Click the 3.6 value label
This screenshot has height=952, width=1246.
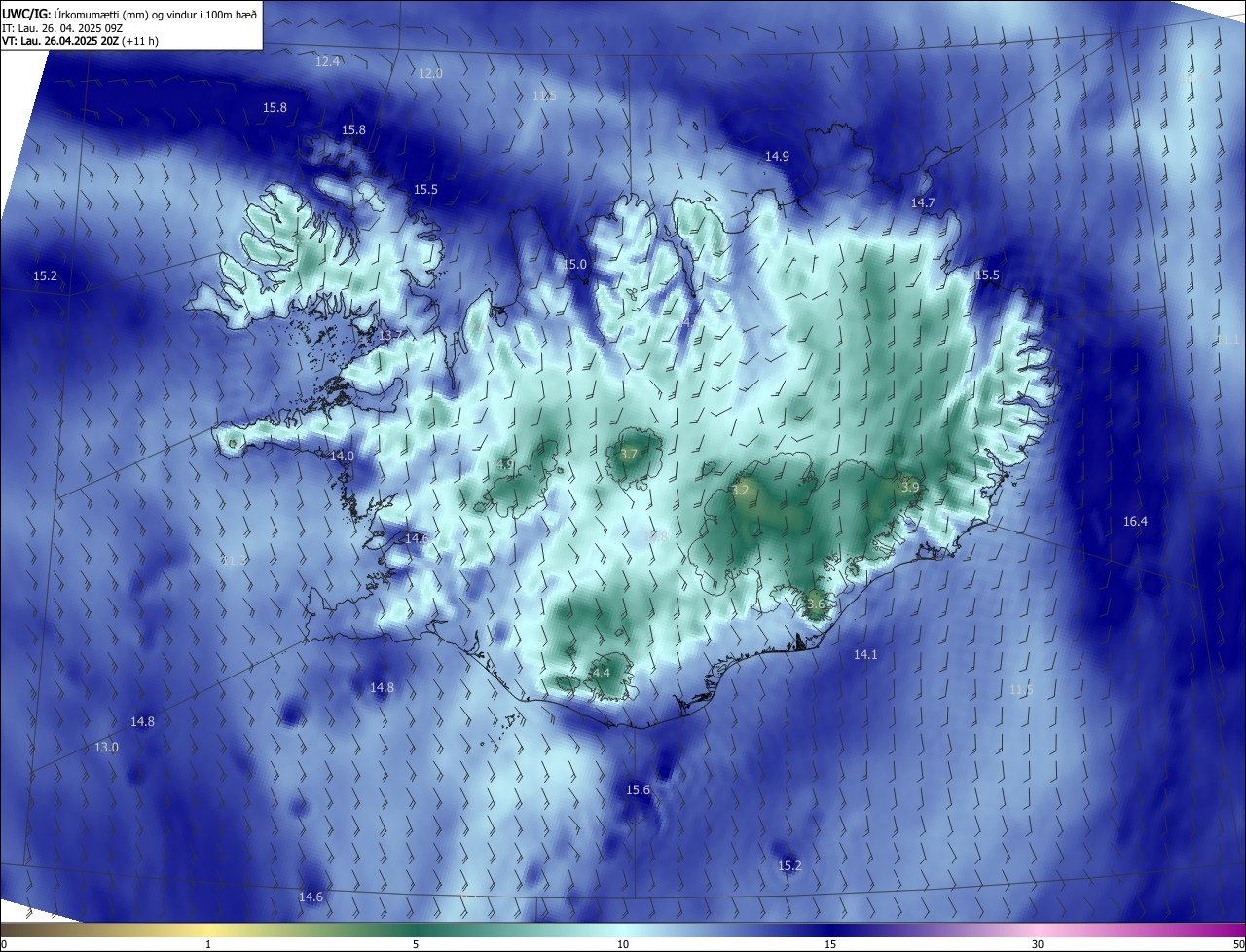pos(816,604)
